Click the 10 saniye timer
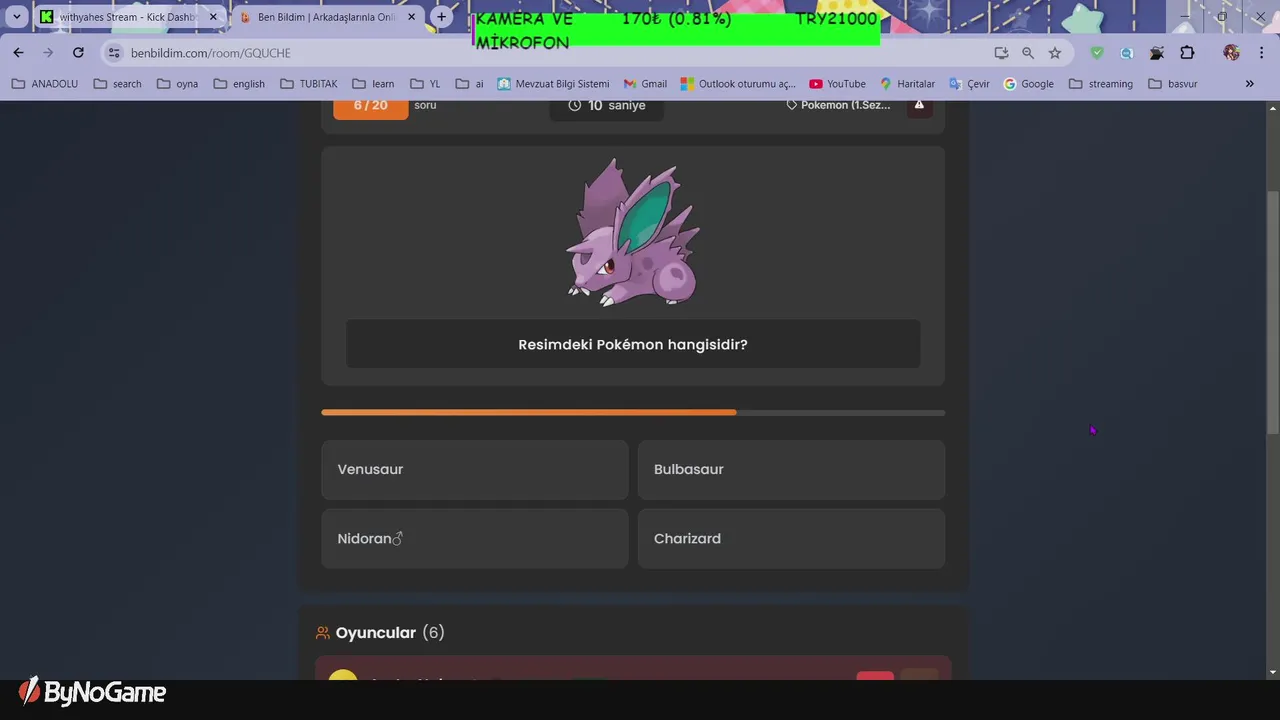The width and height of the screenshot is (1280, 720). coord(607,105)
